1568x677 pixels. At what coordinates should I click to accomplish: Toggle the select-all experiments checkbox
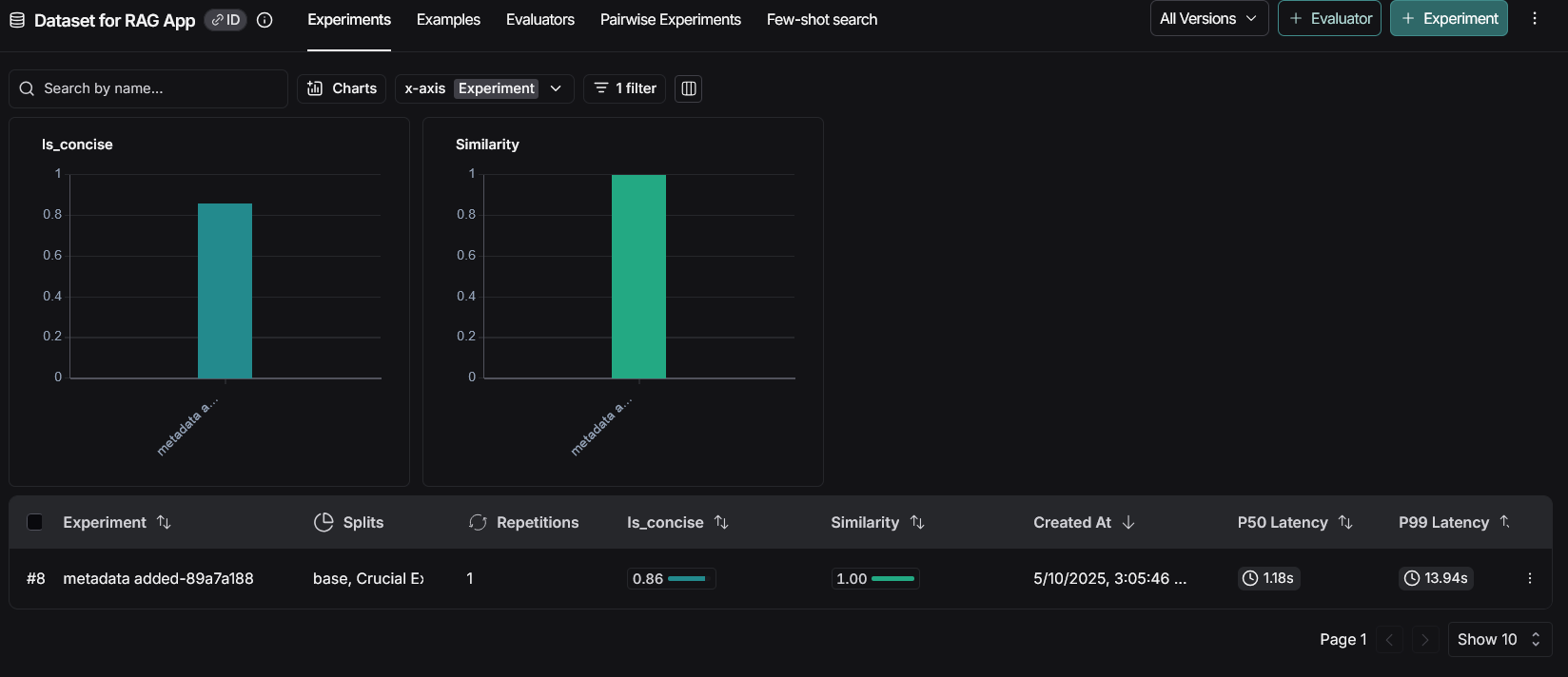(35, 522)
